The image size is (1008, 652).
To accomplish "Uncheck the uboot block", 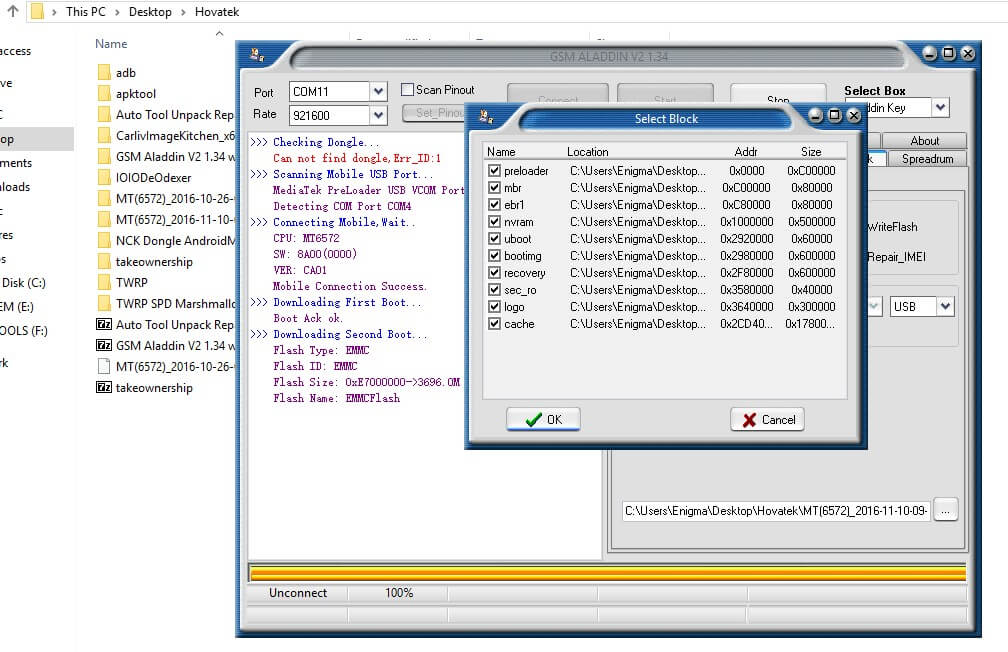I will click(x=494, y=239).
